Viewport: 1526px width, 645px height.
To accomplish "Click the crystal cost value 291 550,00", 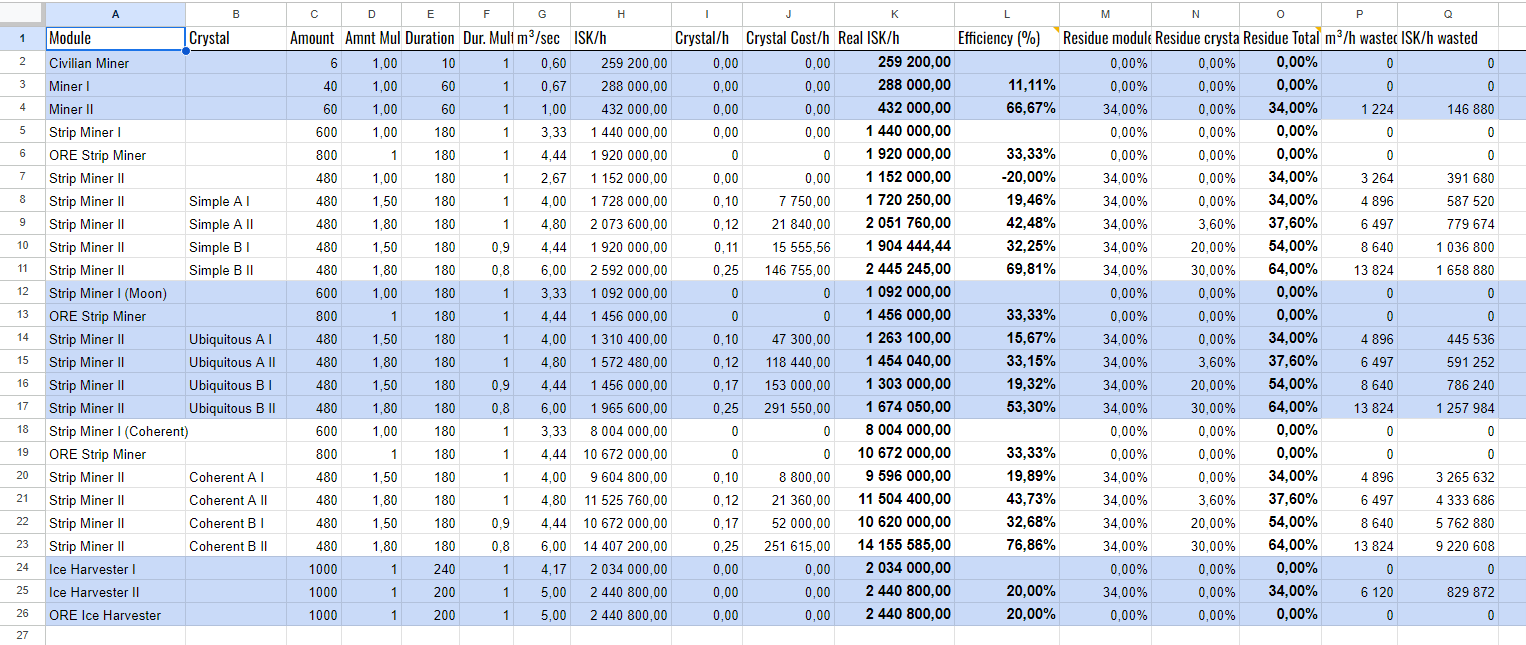I will click(x=788, y=408).
